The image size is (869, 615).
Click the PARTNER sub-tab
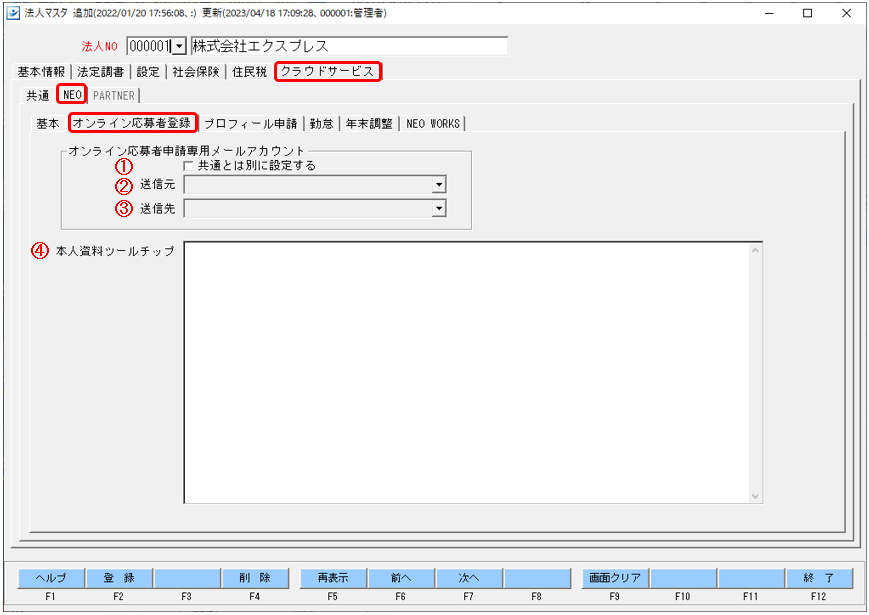[x=114, y=95]
